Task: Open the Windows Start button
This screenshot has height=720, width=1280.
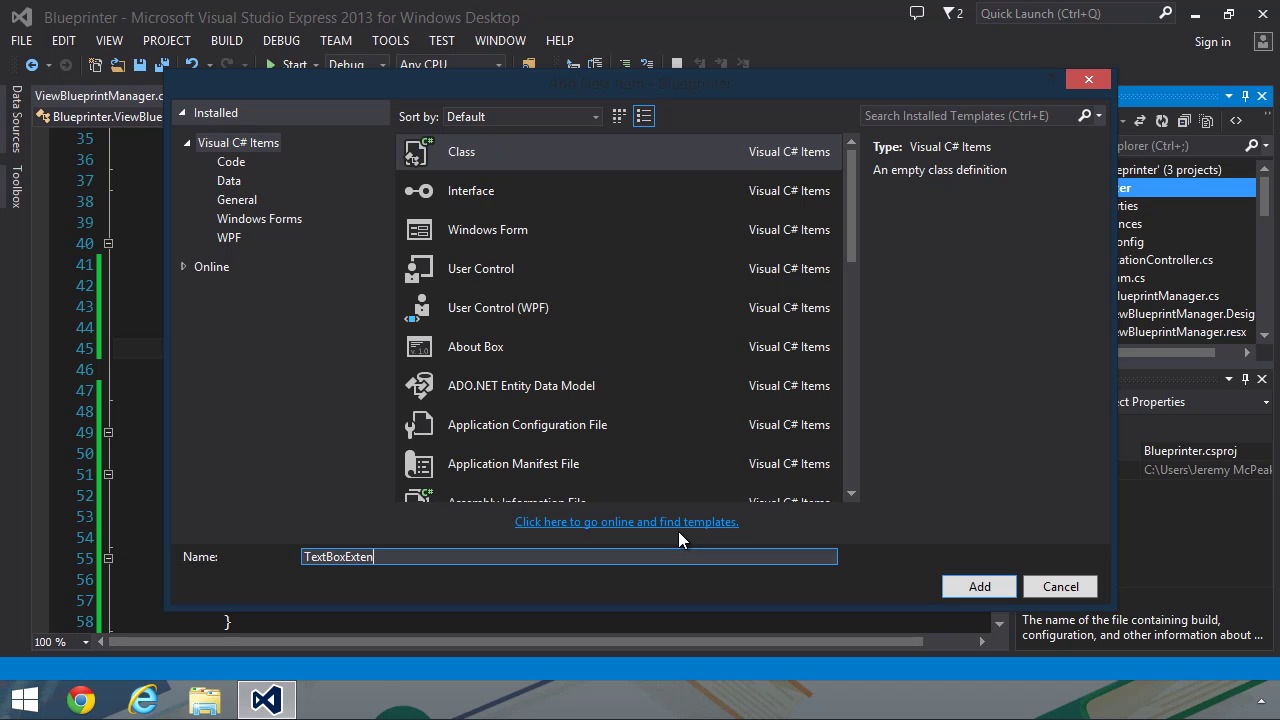Action: click(25, 700)
